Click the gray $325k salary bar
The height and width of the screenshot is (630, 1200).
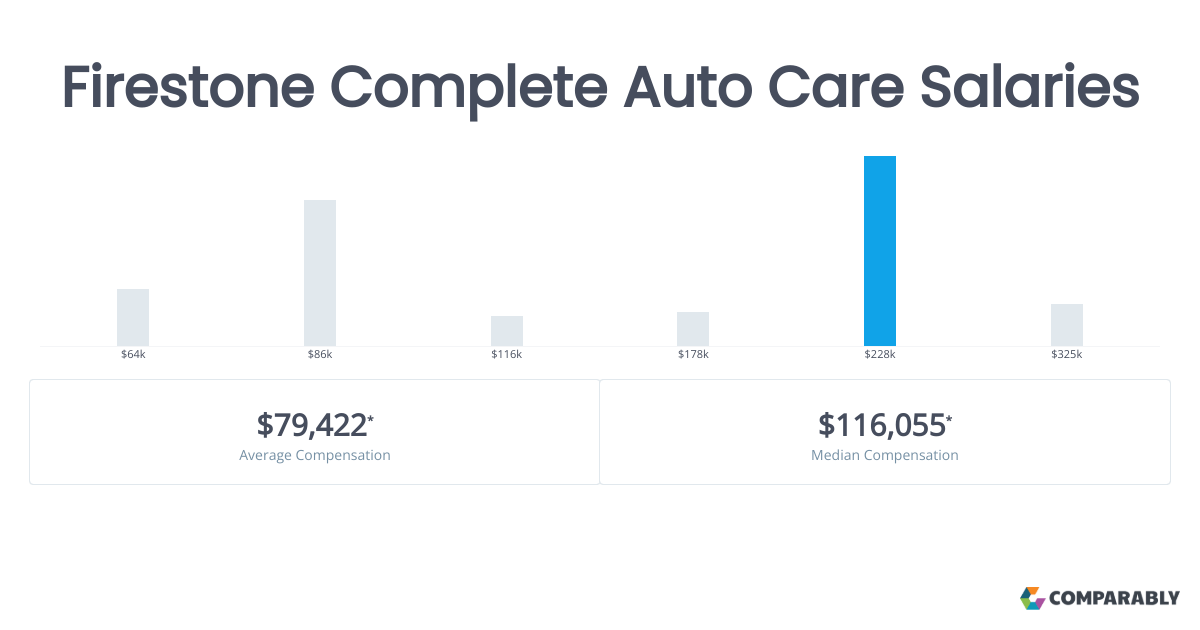tap(1067, 325)
